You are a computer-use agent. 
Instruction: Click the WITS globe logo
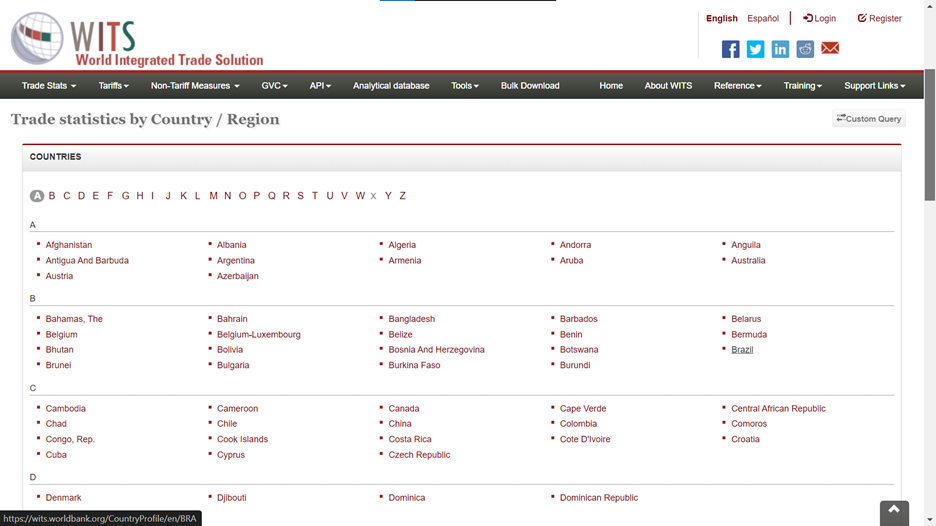(x=38, y=38)
